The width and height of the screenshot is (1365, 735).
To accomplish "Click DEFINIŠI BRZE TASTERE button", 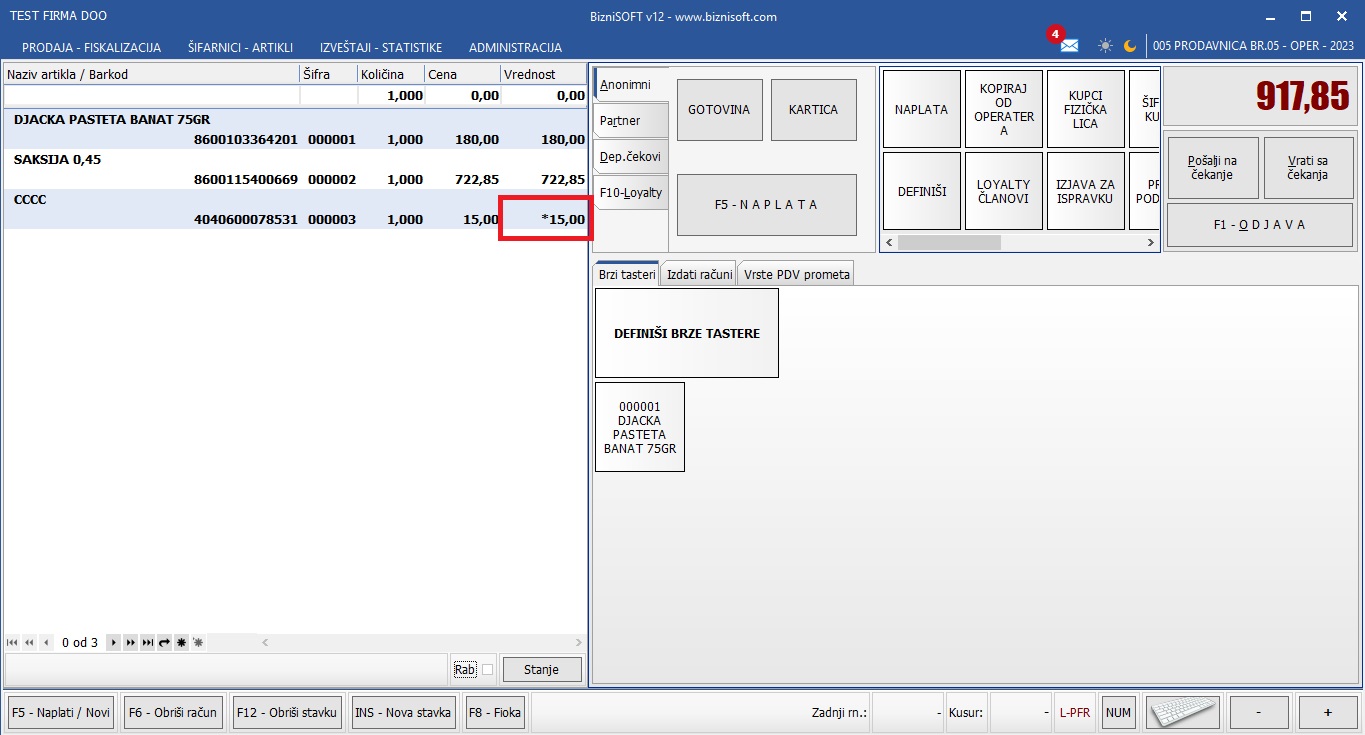I will coord(686,333).
